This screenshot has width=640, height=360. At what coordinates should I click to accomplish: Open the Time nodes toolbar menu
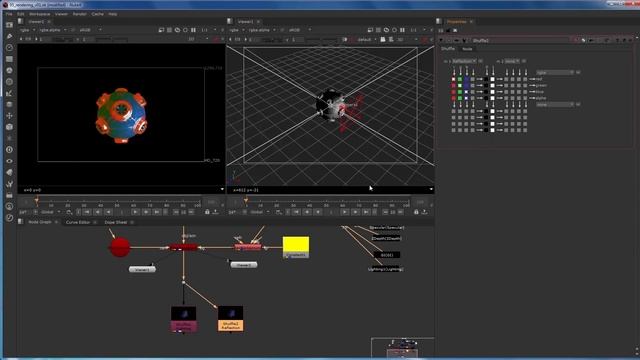tap(9, 48)
